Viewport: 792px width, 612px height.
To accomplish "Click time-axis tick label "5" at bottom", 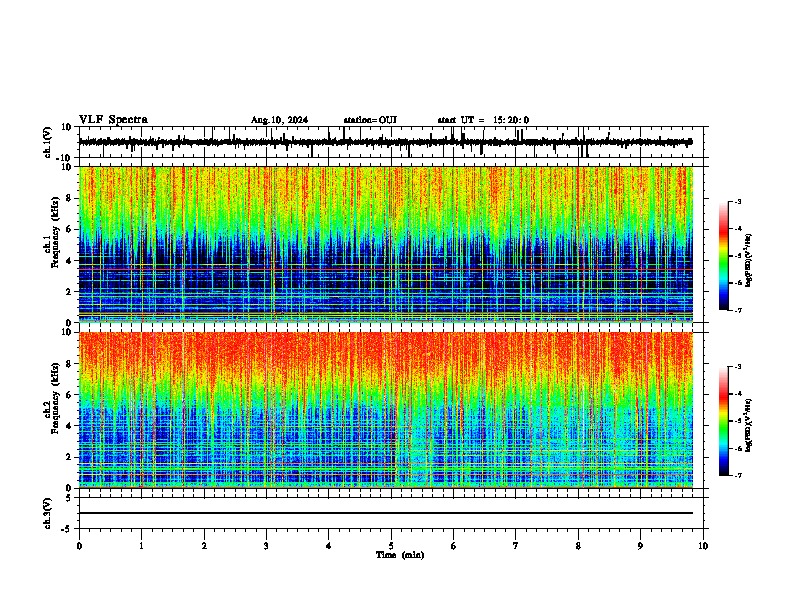I will [391, 546].
